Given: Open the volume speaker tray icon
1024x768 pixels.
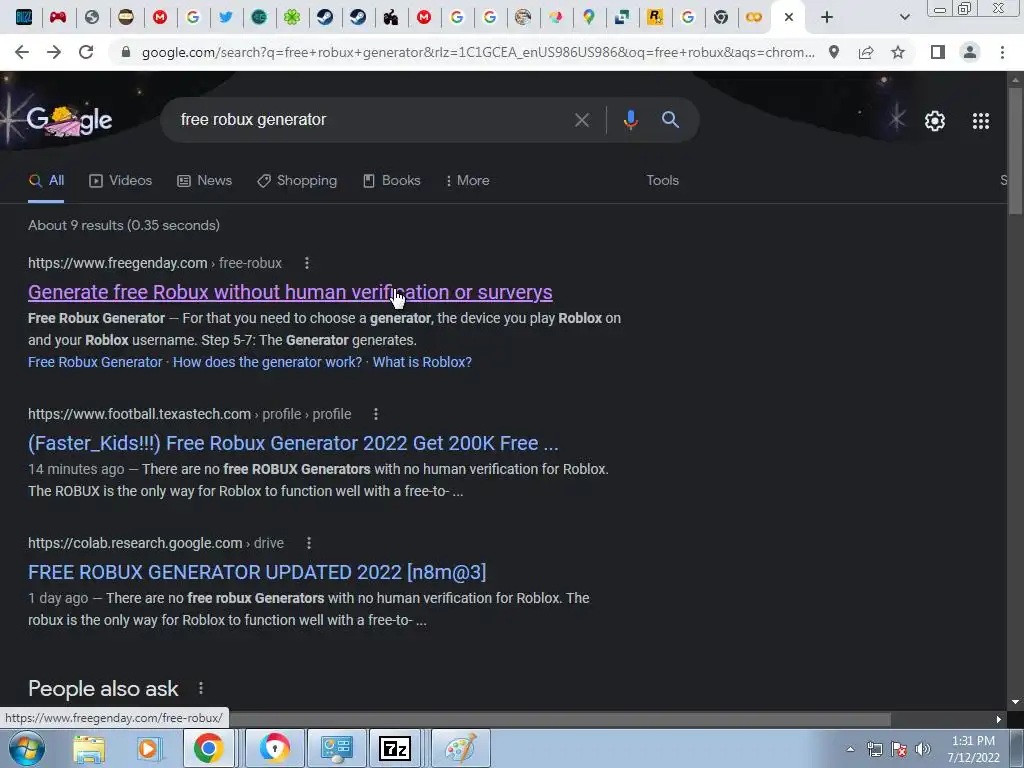Looking at the screenshot, I should coord(923,749).
